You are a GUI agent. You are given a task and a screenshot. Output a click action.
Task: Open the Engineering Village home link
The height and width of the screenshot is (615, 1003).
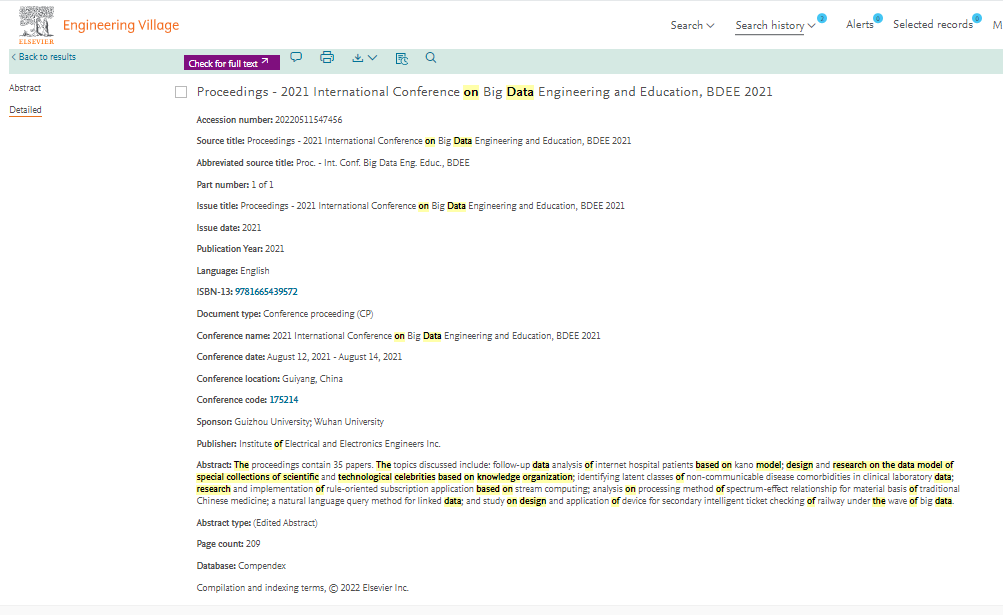[121, 25]
